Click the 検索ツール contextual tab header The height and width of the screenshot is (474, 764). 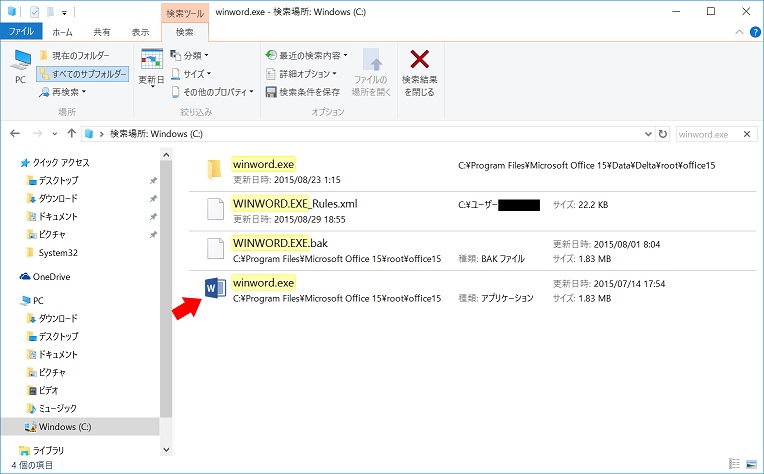click(x=185, y=13)
